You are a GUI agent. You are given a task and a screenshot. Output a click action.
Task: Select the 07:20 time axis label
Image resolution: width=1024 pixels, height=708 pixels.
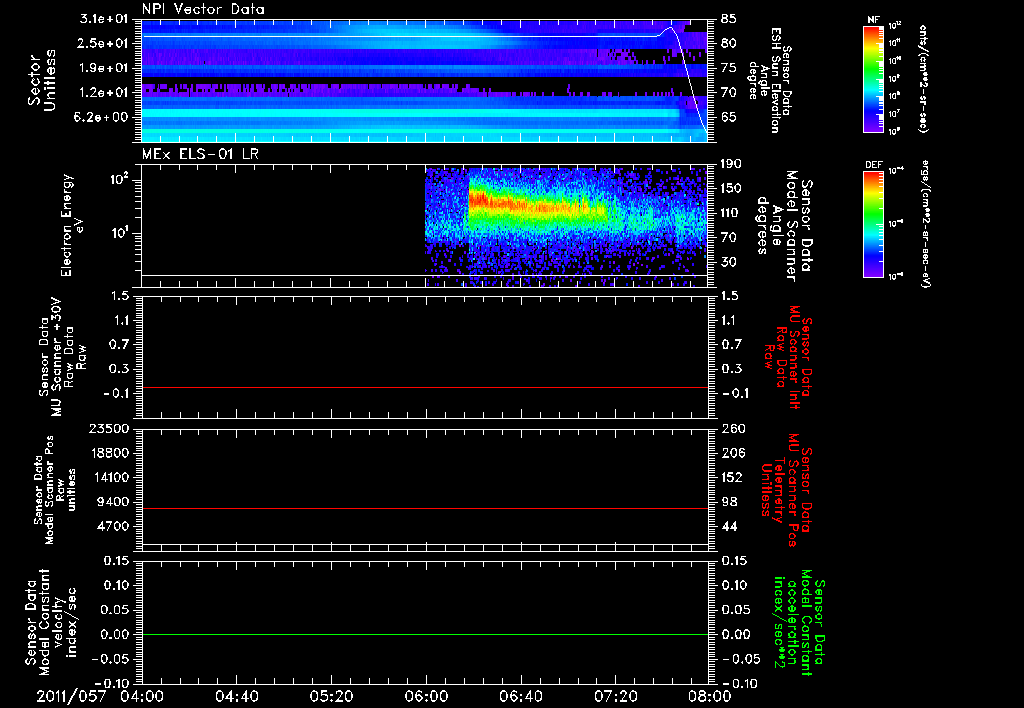pos(615,695)
